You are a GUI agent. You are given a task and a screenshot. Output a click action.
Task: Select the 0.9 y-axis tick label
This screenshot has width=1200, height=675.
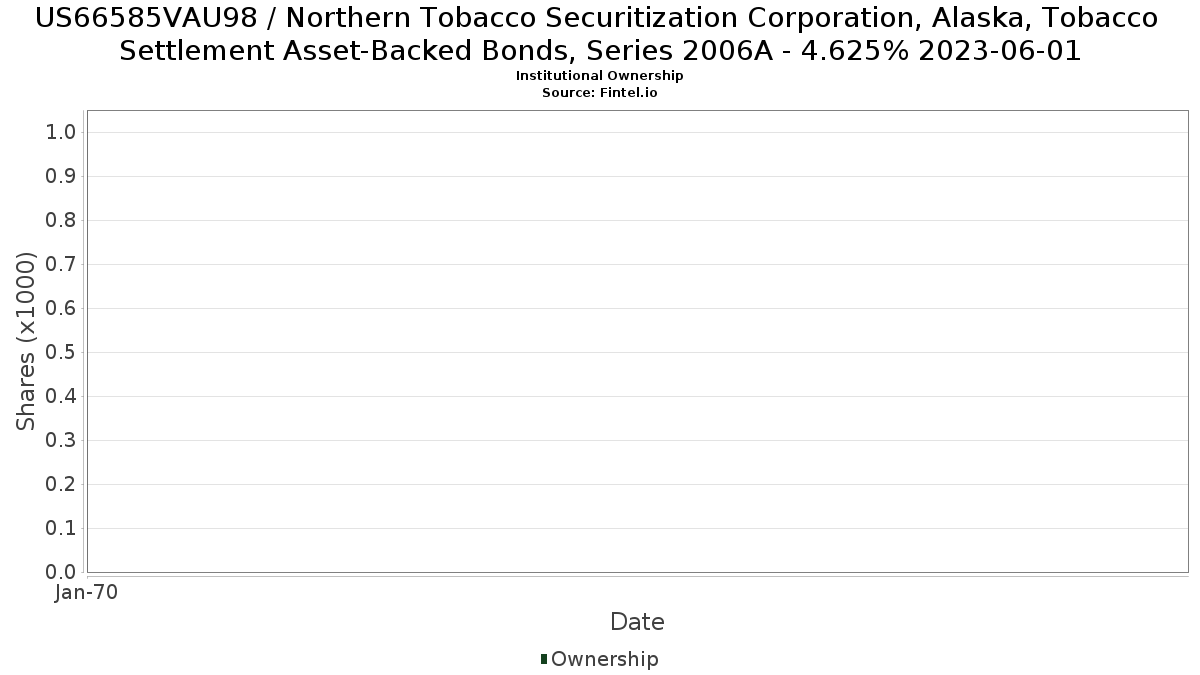[62, 177]
